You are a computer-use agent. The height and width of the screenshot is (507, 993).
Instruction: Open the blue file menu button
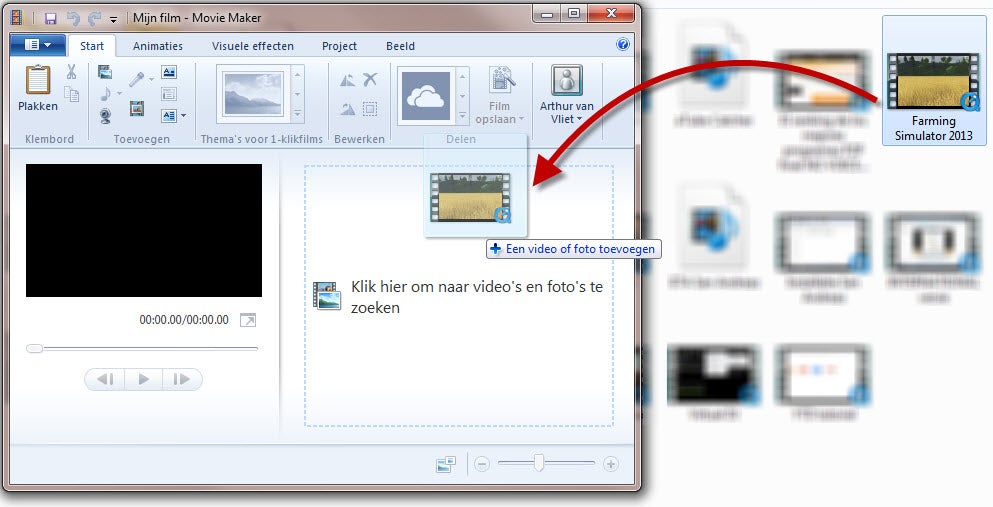point(37,45)
